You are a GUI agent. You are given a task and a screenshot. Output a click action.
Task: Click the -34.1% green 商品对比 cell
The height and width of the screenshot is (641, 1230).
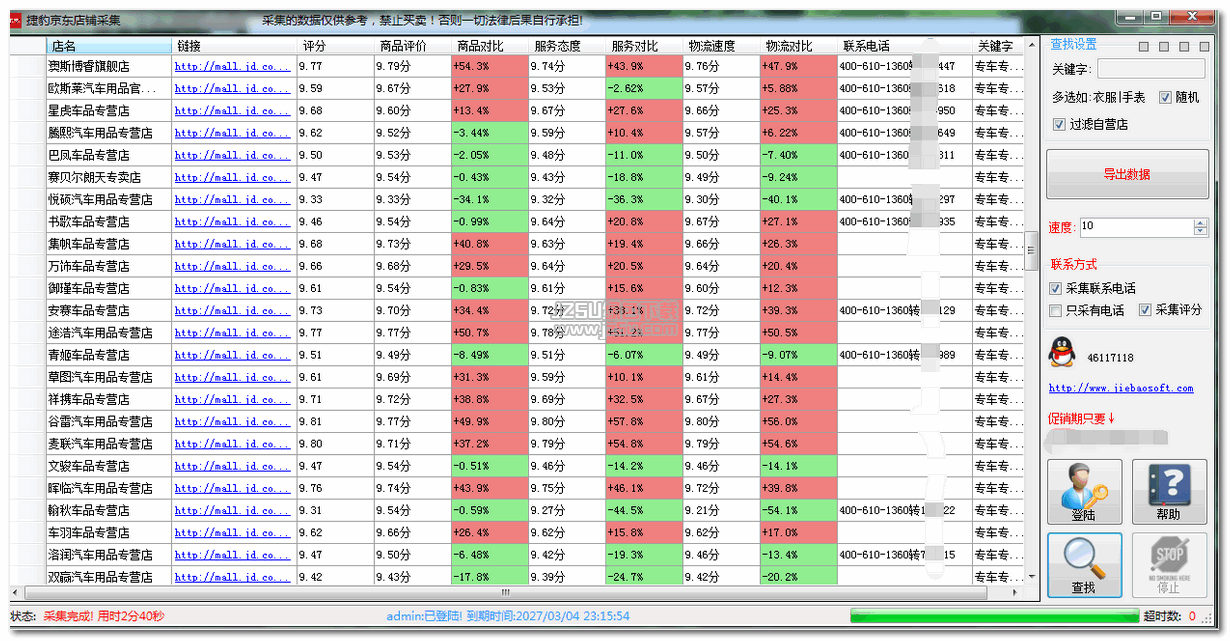pos(489,199)
